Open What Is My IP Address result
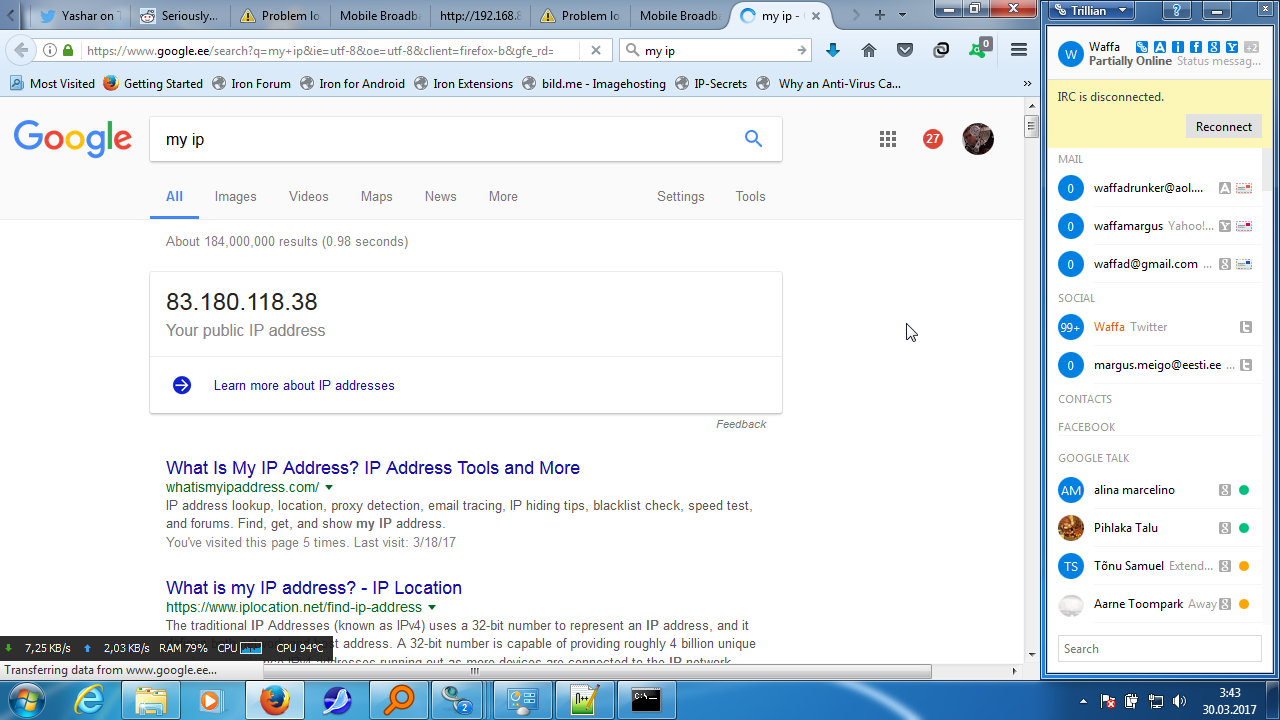The width and height of the screenshot is (1280, 720). coord(373,468)
